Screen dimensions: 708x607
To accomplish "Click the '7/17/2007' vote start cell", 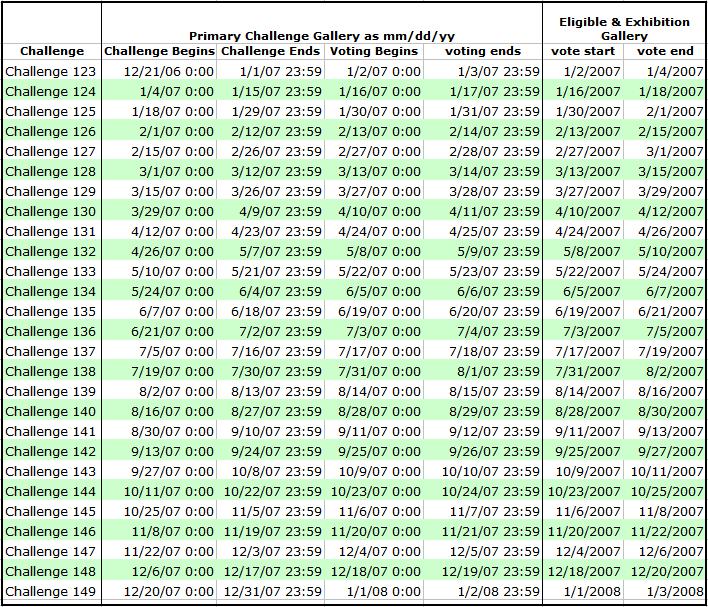I will [x=588, y=351].
